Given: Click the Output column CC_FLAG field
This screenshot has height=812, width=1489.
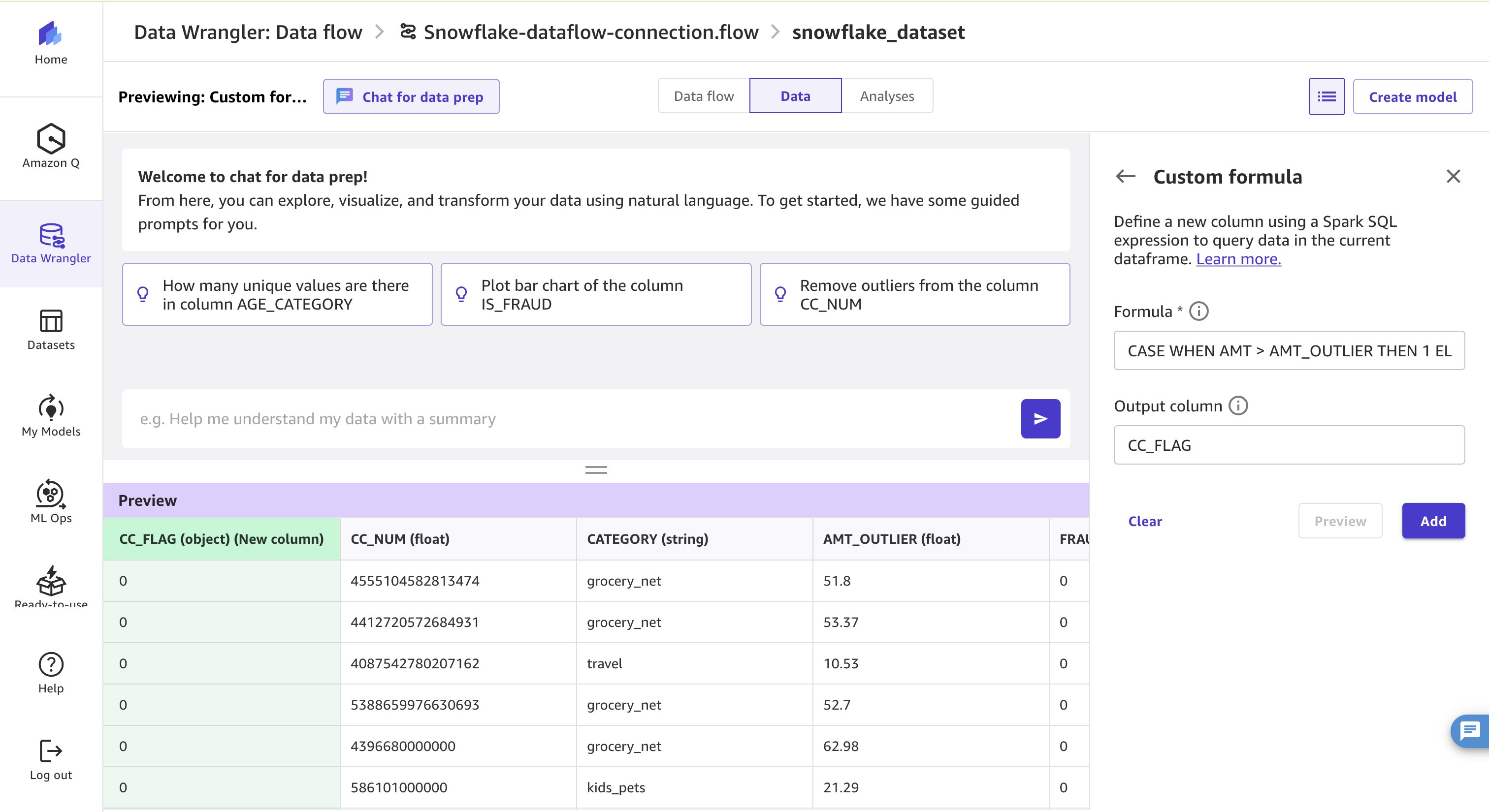Looking at the screenshot, I should [1289, 445].
